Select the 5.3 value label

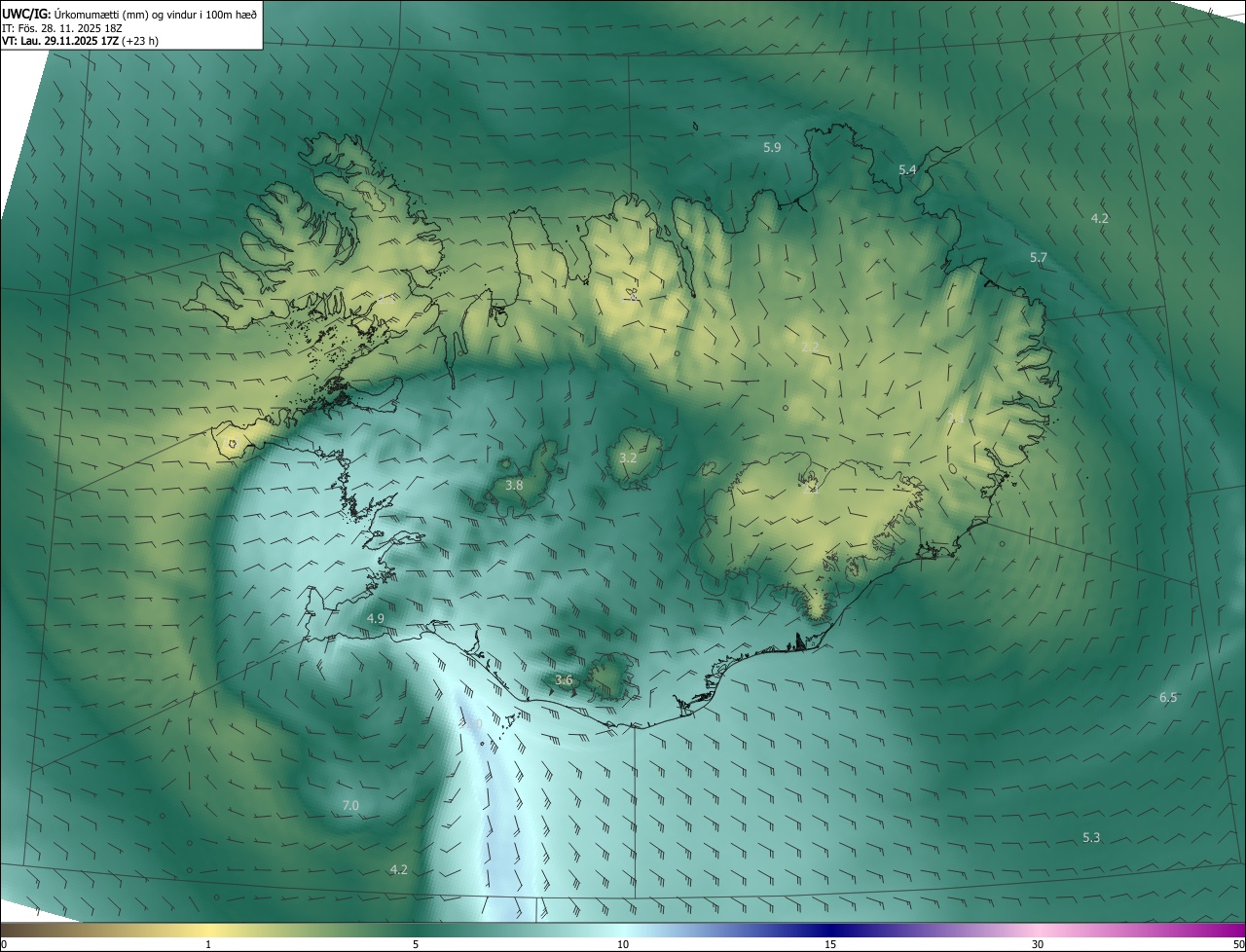1091,838
